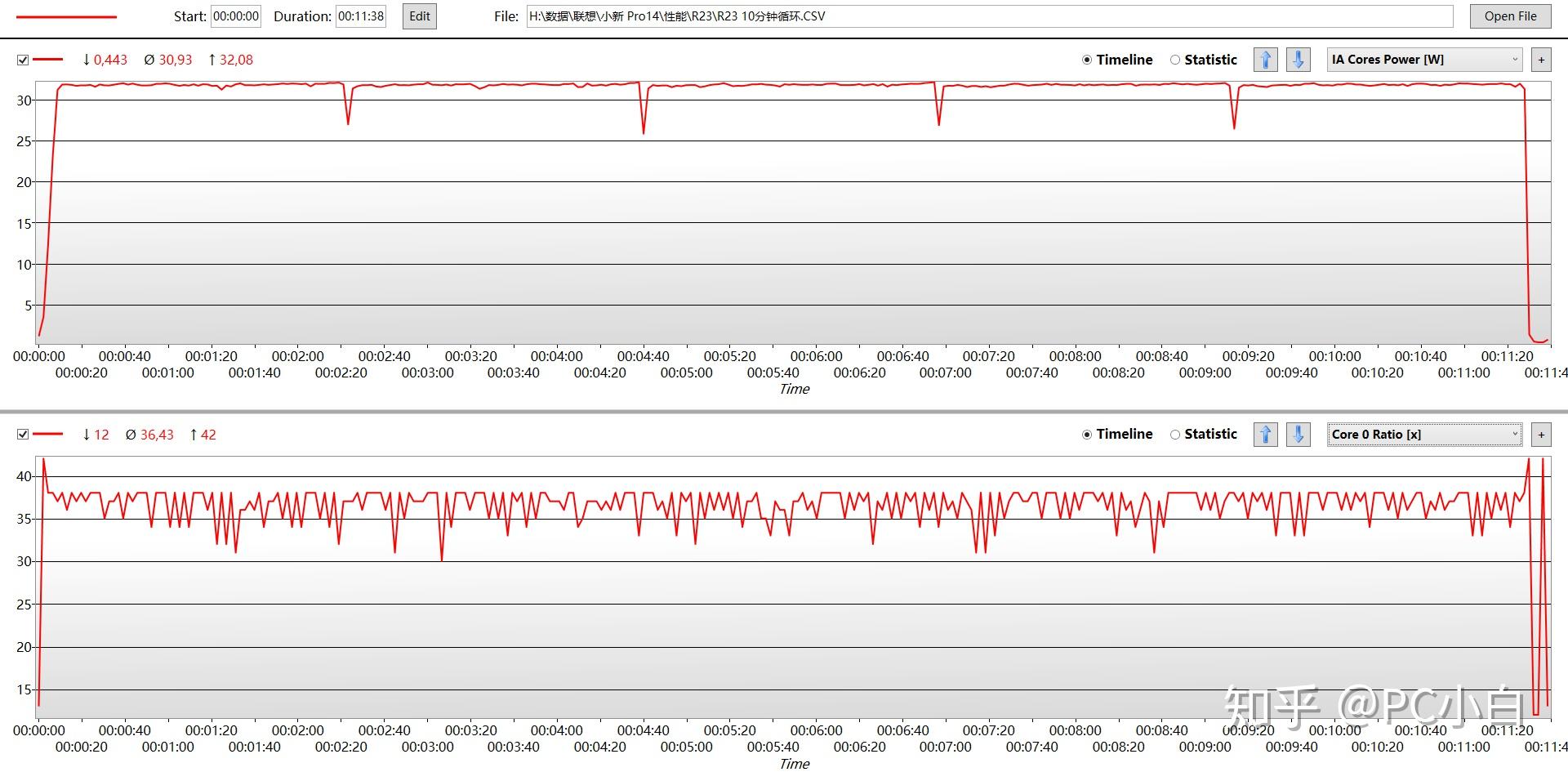The image size is (1568, 772).
Task: Focus the Start time field
Action: [x=236, y=16]
